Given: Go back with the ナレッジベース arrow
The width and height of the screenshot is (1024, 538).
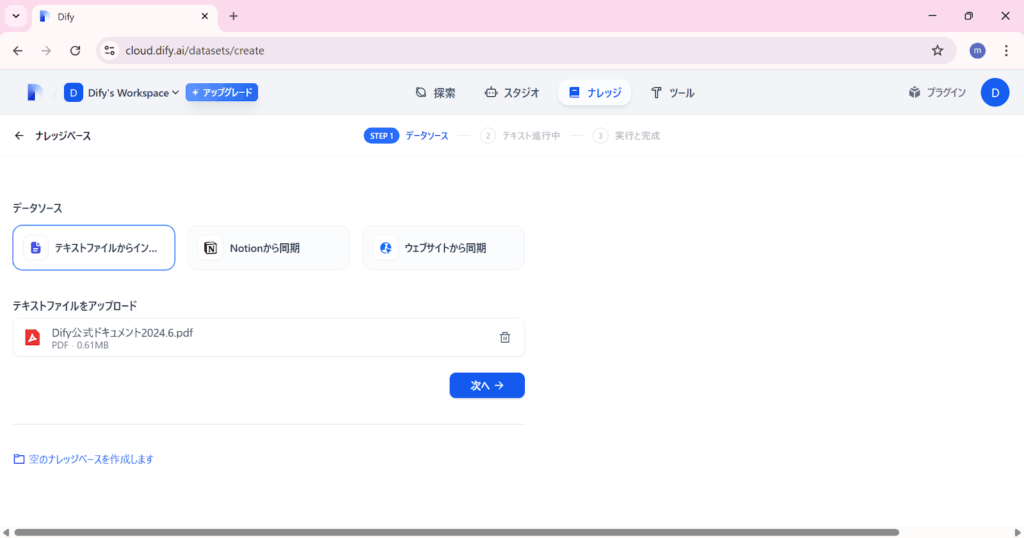Looking at the screenshot, I should (19, 136).
